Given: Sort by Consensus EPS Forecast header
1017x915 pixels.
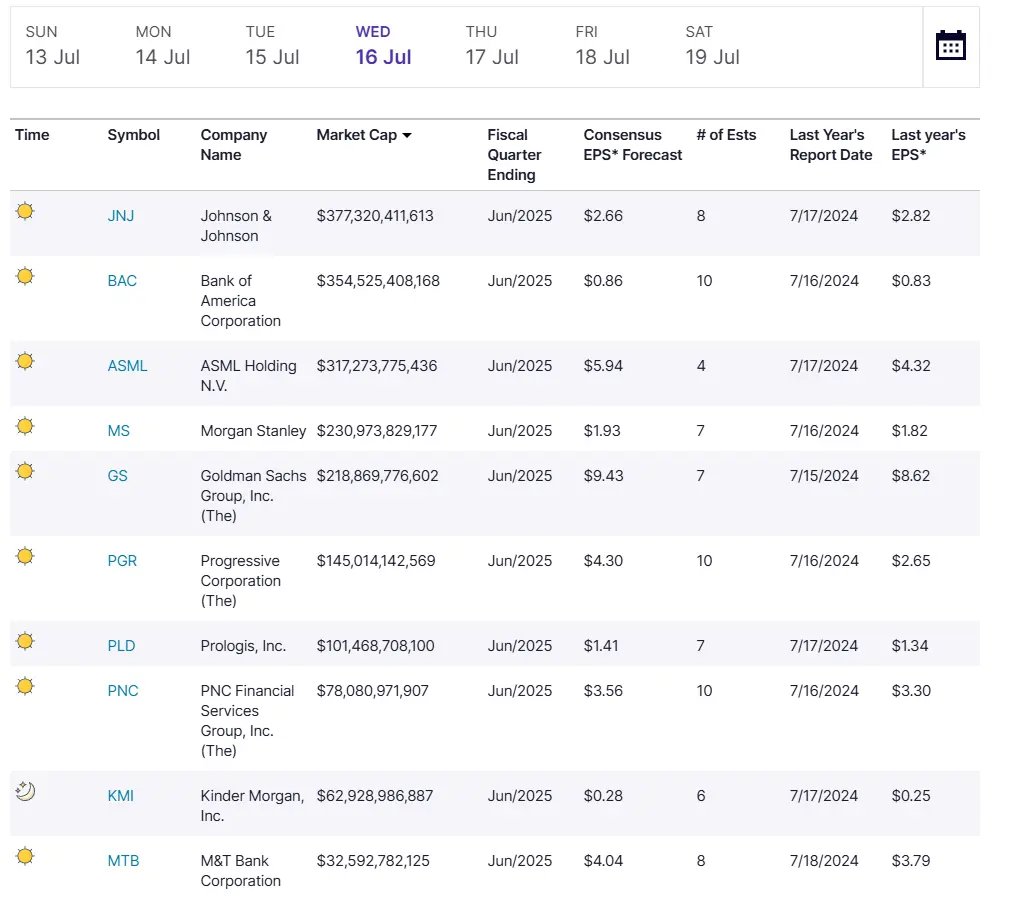Looking at the screenshot, I should tap(632, 145).
